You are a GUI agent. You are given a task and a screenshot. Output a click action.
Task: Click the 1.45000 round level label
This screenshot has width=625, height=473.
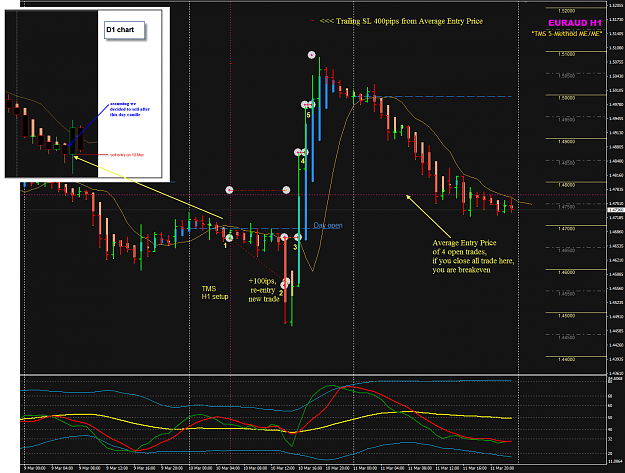click(567, 316)
